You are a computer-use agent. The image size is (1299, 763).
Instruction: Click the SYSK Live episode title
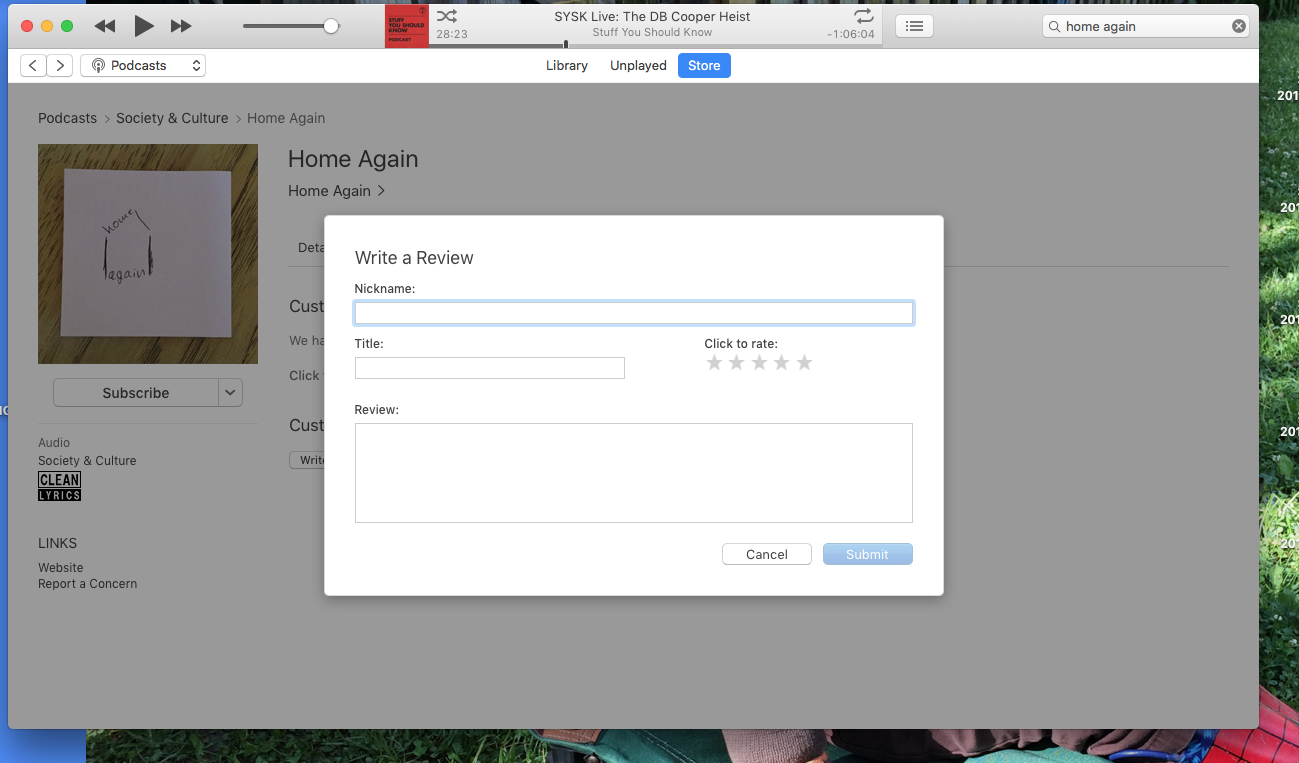pos(653,16)
